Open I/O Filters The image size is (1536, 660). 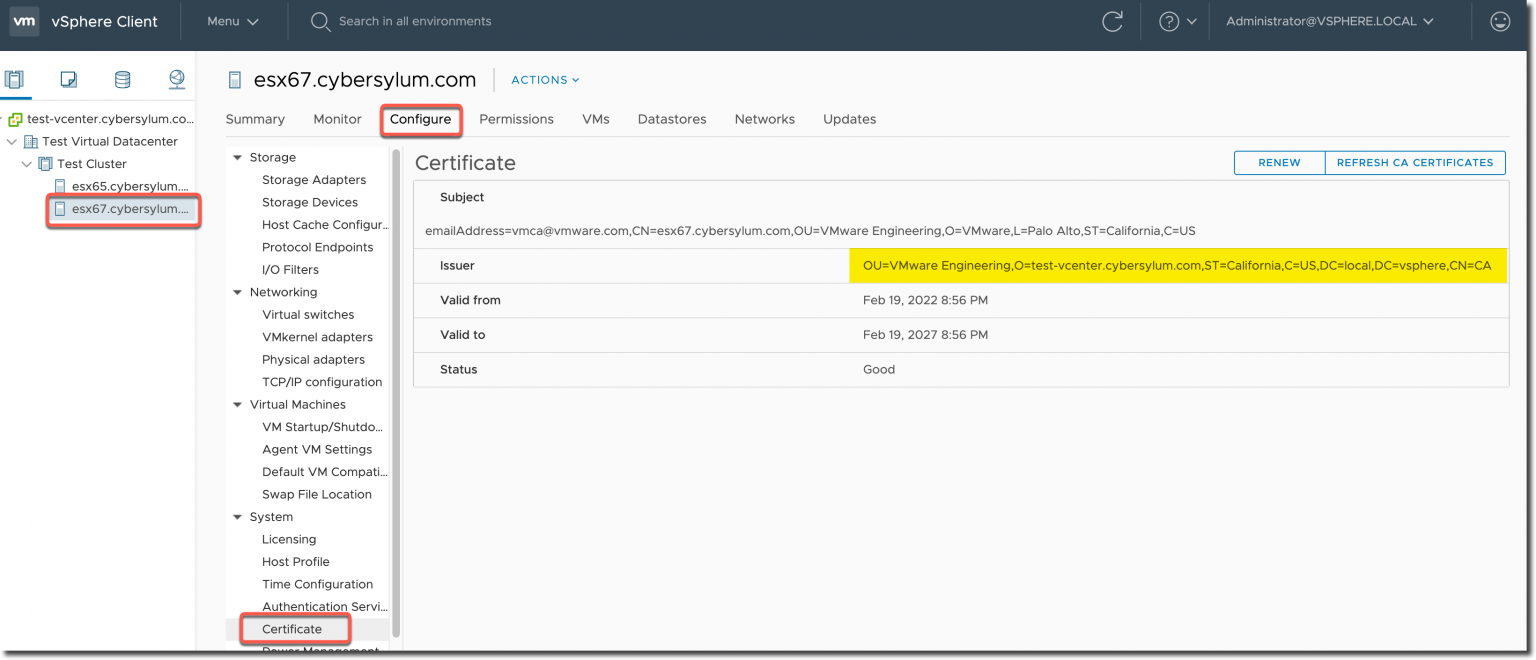coord(290,270)
